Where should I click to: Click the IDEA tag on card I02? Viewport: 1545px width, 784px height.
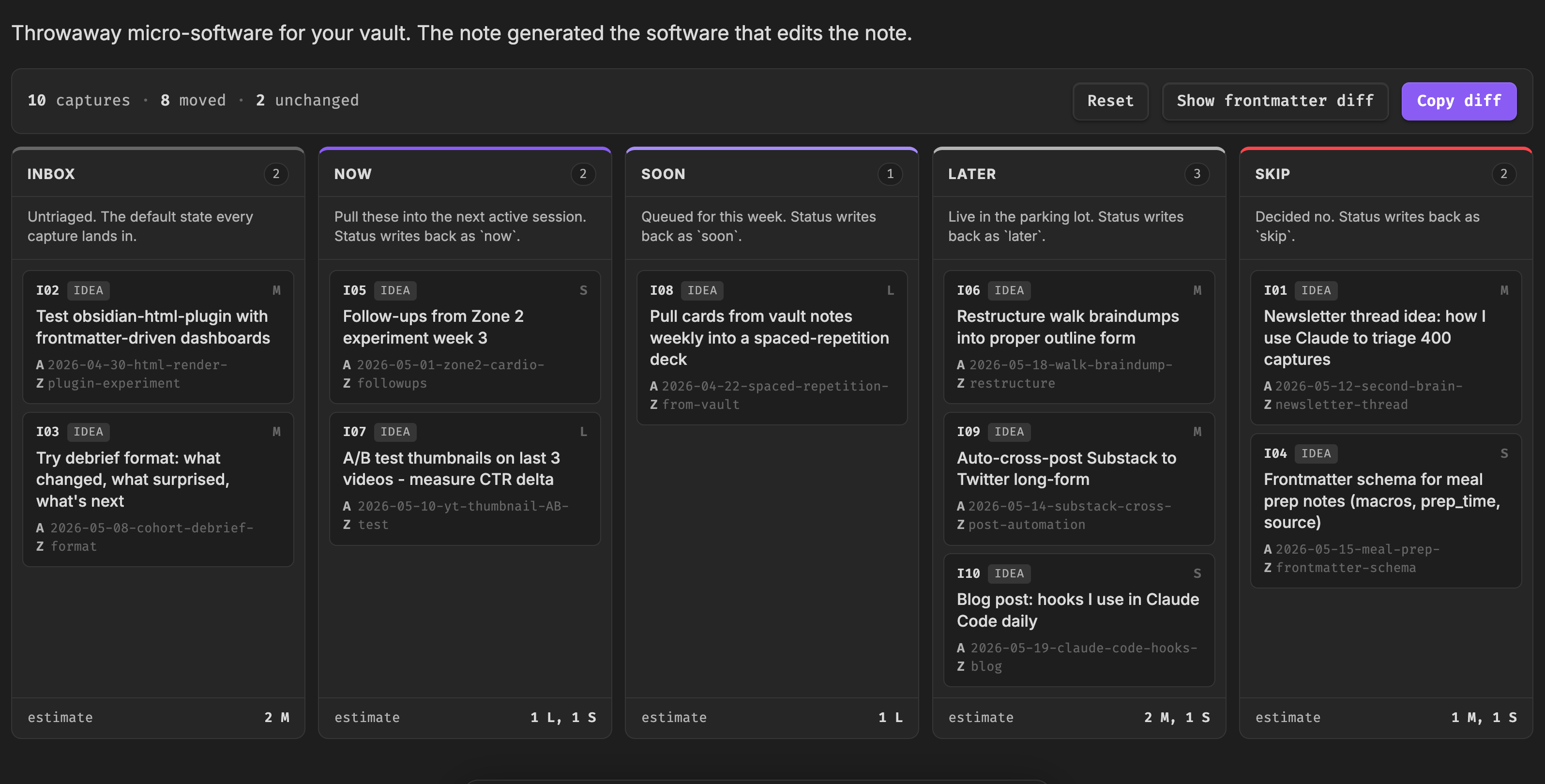pyautogui.click(x=88, y=290)
